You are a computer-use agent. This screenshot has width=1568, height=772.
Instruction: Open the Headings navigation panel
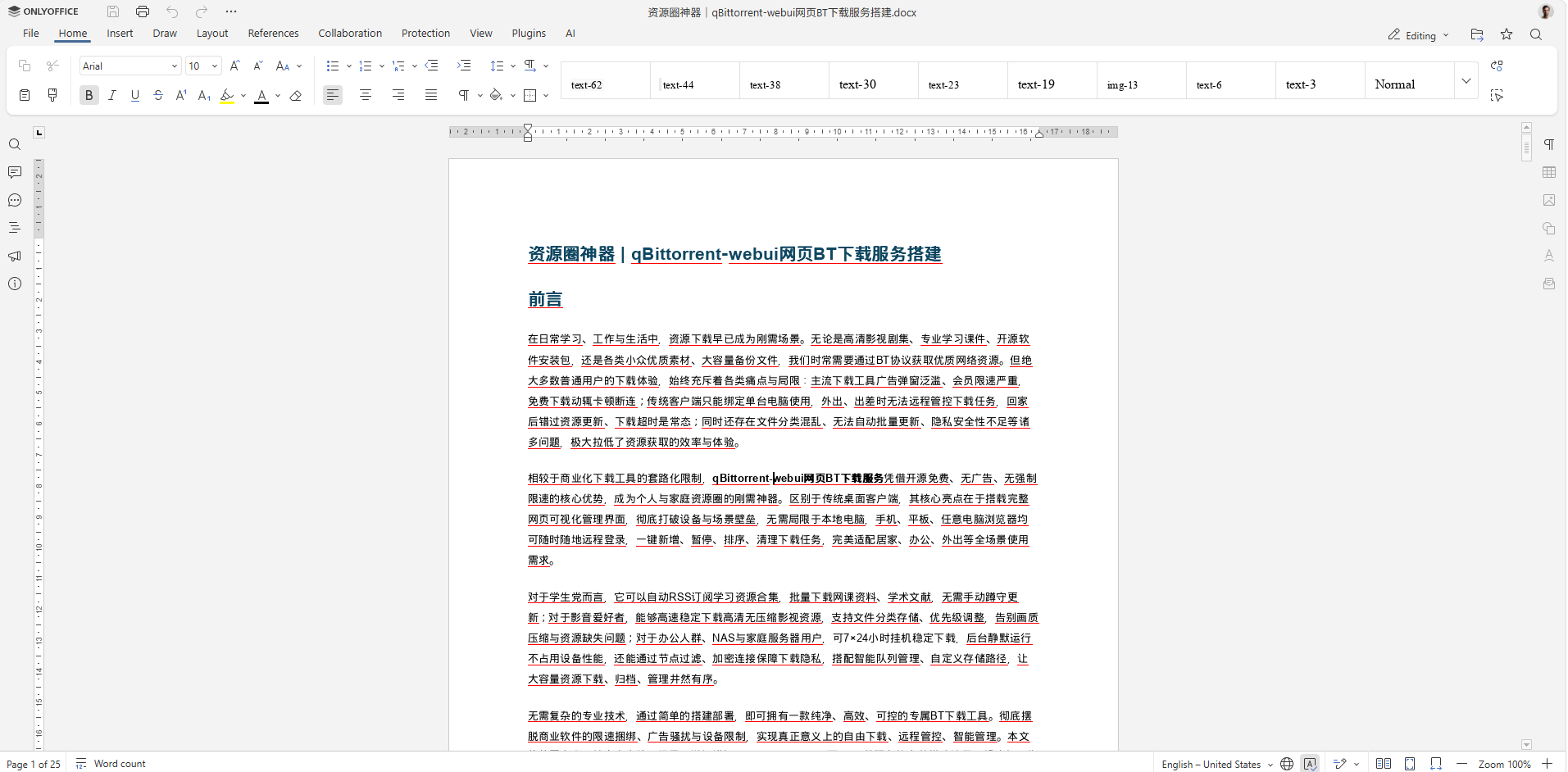click(x=15, y=228)
